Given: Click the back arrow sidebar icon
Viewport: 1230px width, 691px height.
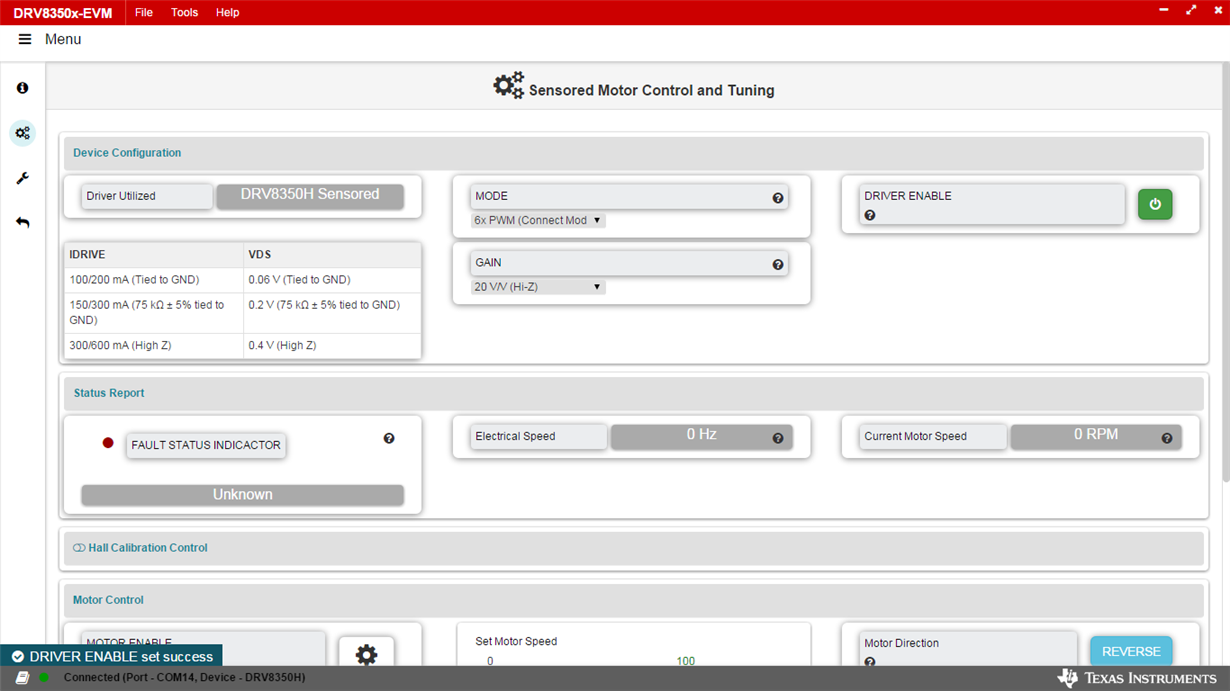Looking at the screenshot, I should [x=22, y=222].
